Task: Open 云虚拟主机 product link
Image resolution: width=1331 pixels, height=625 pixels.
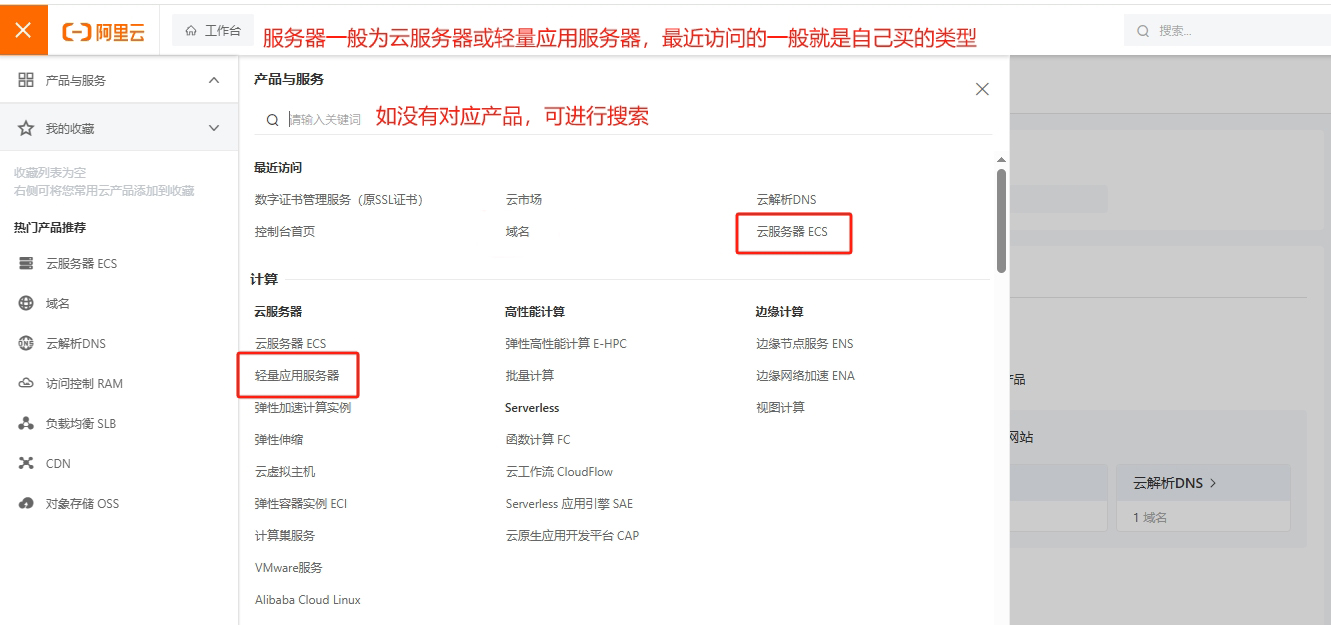Action: (x=285, y=472)
